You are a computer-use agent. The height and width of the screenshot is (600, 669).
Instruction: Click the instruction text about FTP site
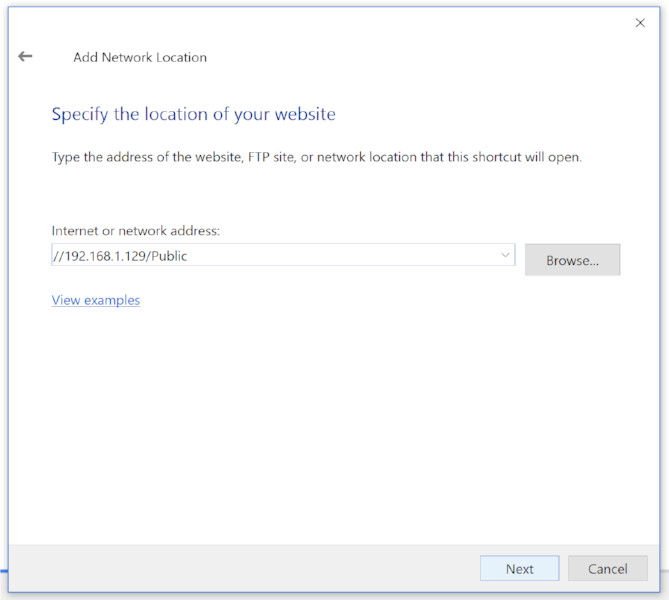316,158
